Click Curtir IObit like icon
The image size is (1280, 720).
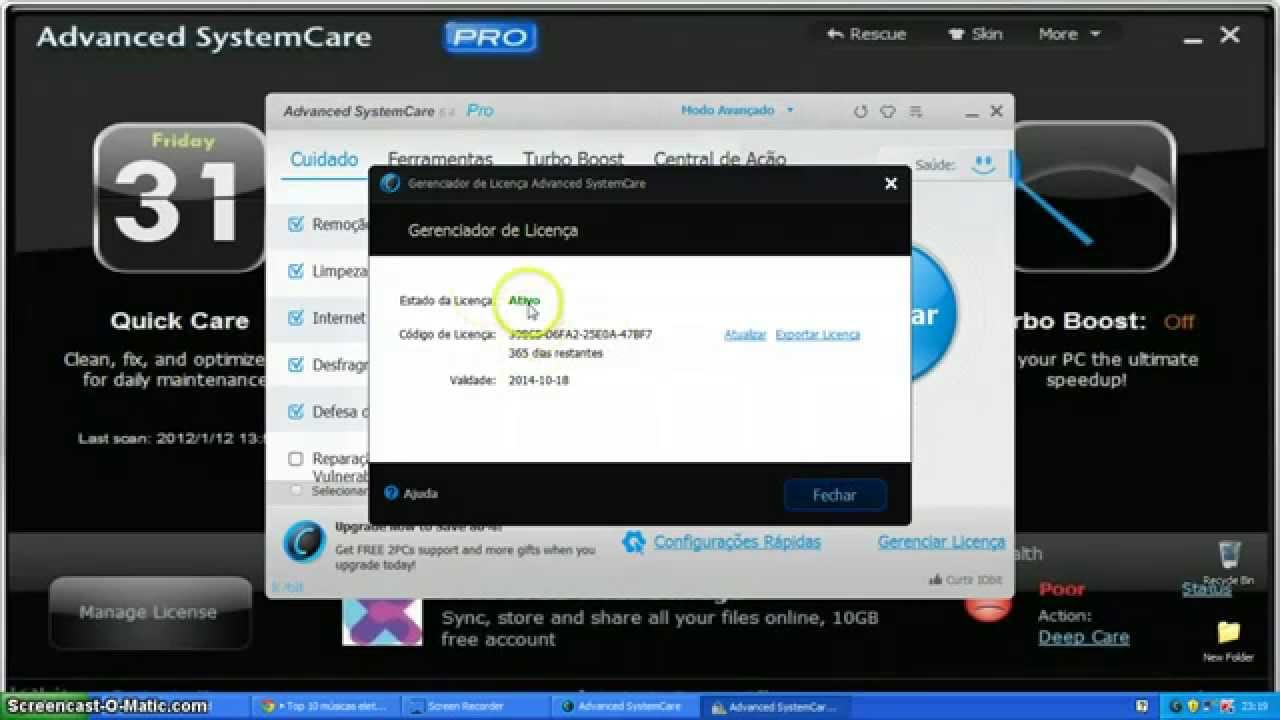tap(935, 580)
